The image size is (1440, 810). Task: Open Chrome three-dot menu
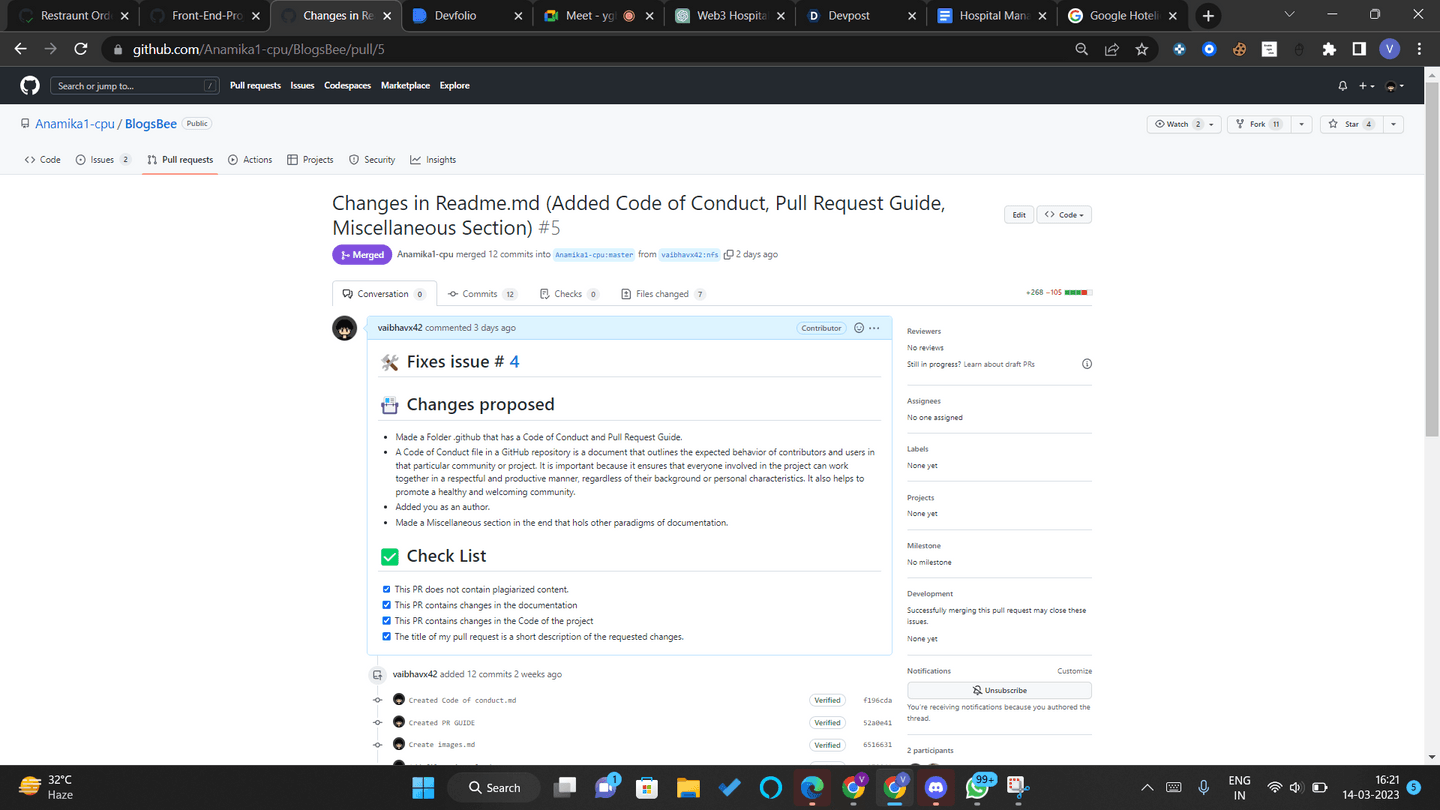click(1420, 49)
